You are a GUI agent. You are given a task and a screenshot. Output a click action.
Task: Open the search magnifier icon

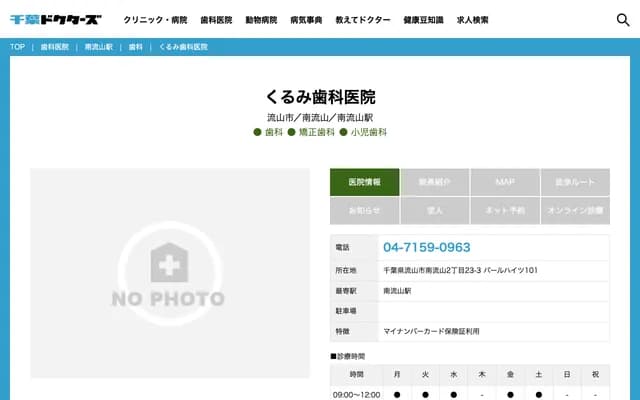click(623, 20)
